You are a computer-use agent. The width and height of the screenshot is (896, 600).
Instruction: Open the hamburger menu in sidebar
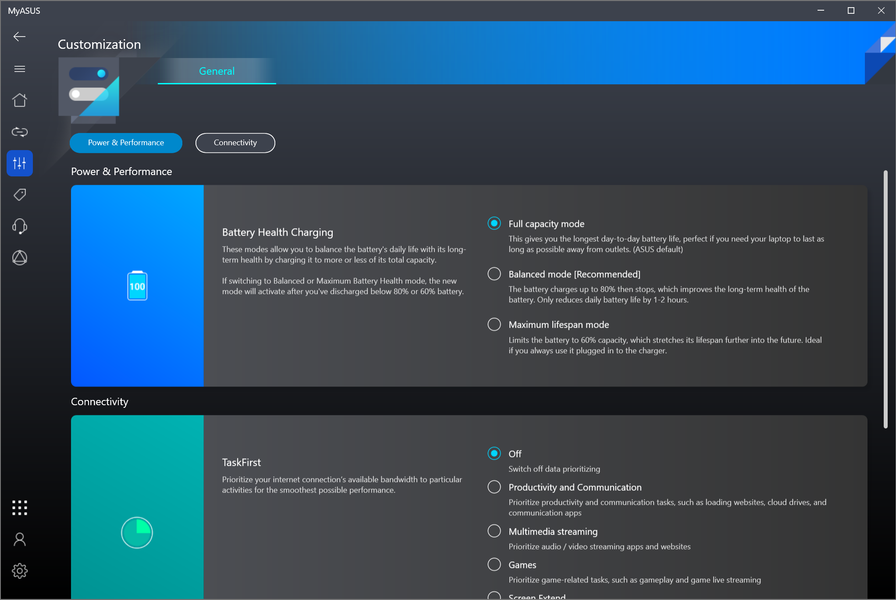point(19,69)
